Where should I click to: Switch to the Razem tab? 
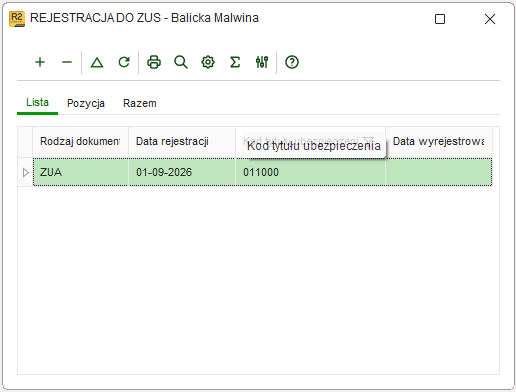(140, 103)
